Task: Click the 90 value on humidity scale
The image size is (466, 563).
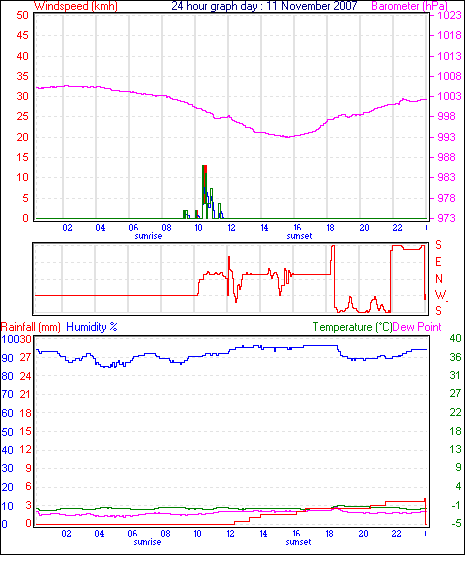Action: tap(8, 358)
